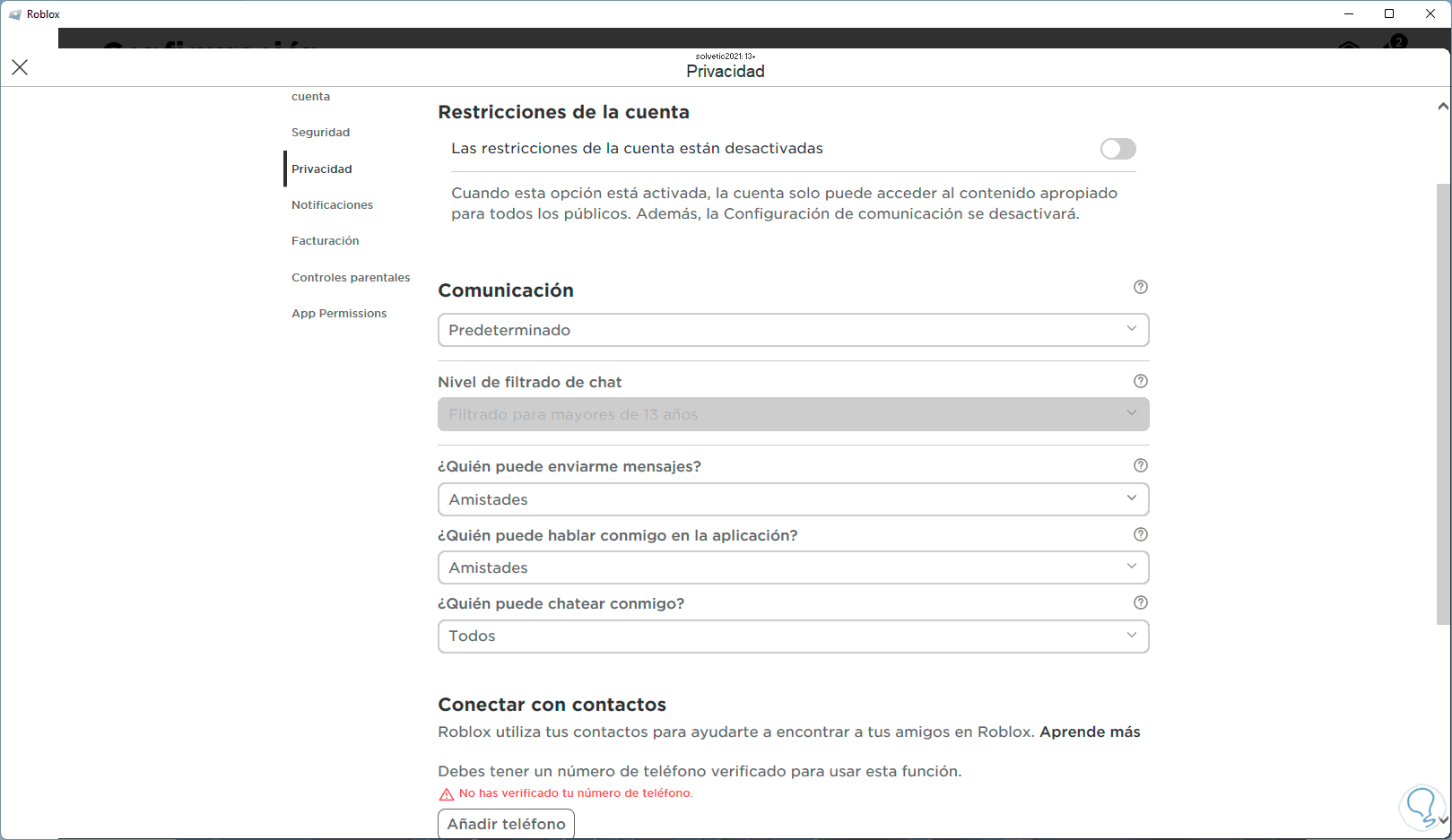
Task: Open the chat filter level dropdown
Action: (x=794, y=414)
